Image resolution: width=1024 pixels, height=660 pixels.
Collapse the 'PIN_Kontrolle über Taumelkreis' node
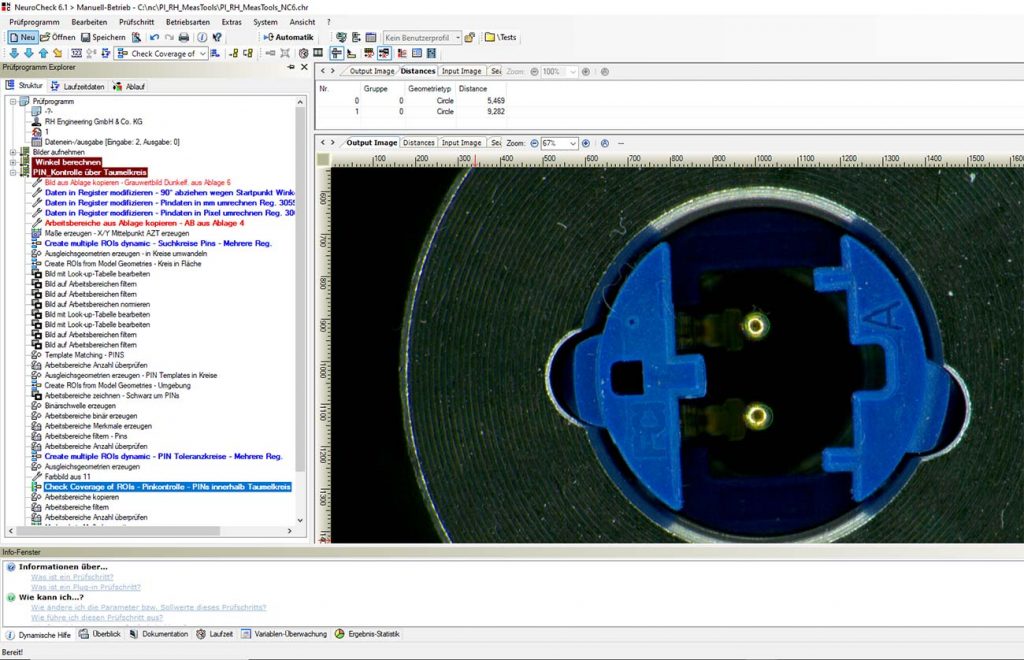point(12,172)
